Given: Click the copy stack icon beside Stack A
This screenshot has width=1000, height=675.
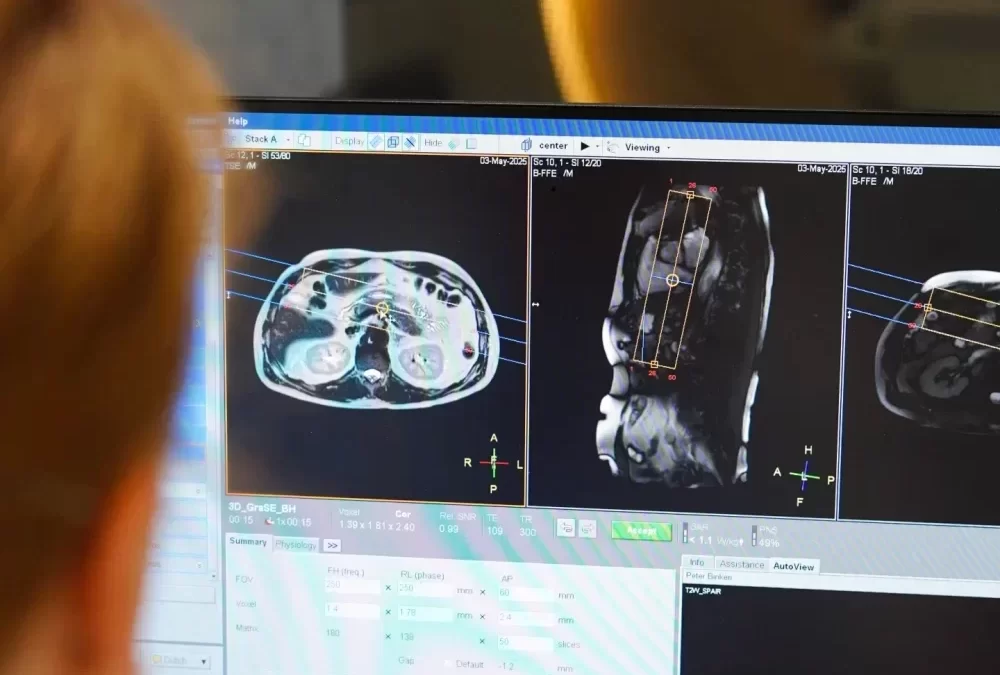Looking at the screenshot, I should pyautogui.click(x=305, y=140).
